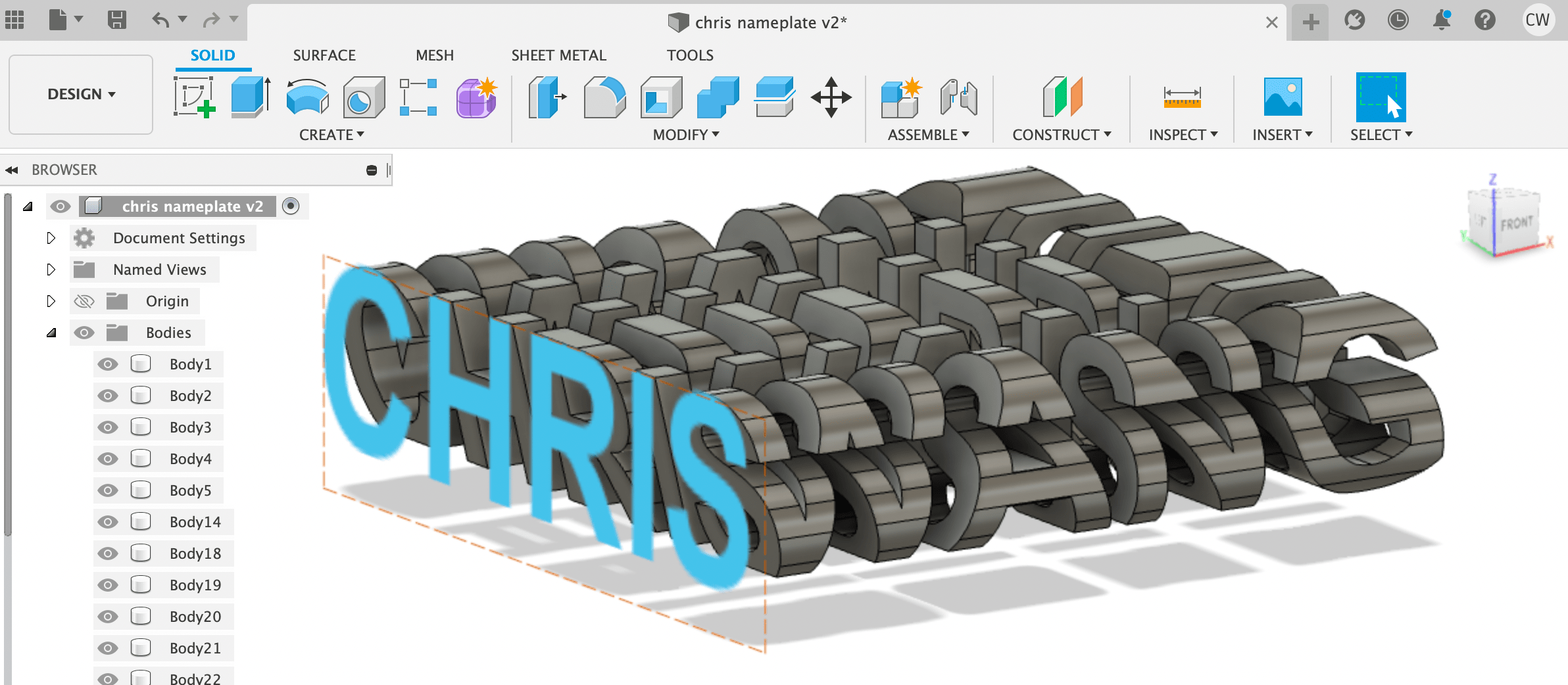Image resolution: width=1568 pixels, height=685 pixels.
Task: Hide Body3 with its eye icon
Action: 108,427
